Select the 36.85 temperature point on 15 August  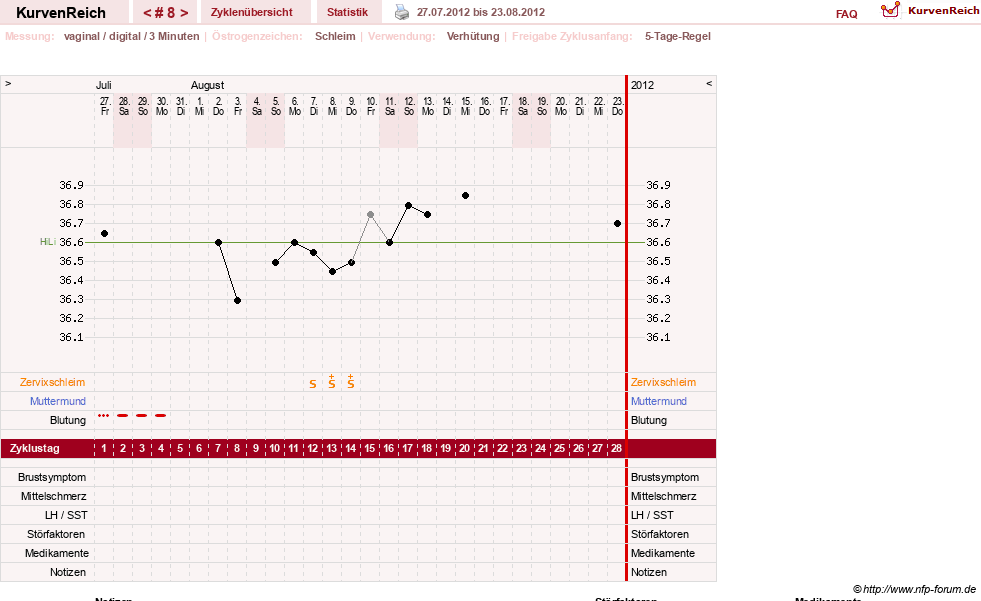coord(465,196)
